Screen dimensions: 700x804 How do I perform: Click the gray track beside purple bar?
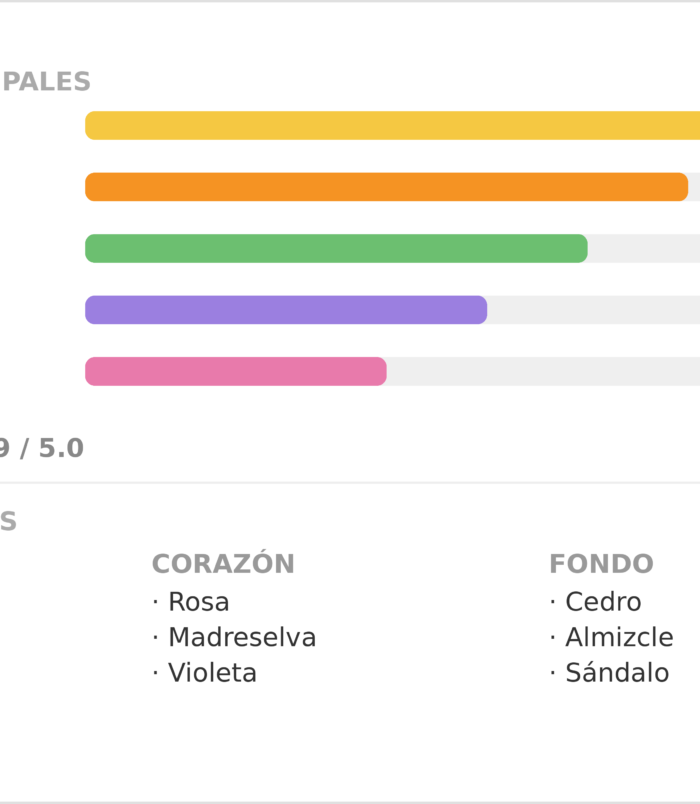click(593, 310)
